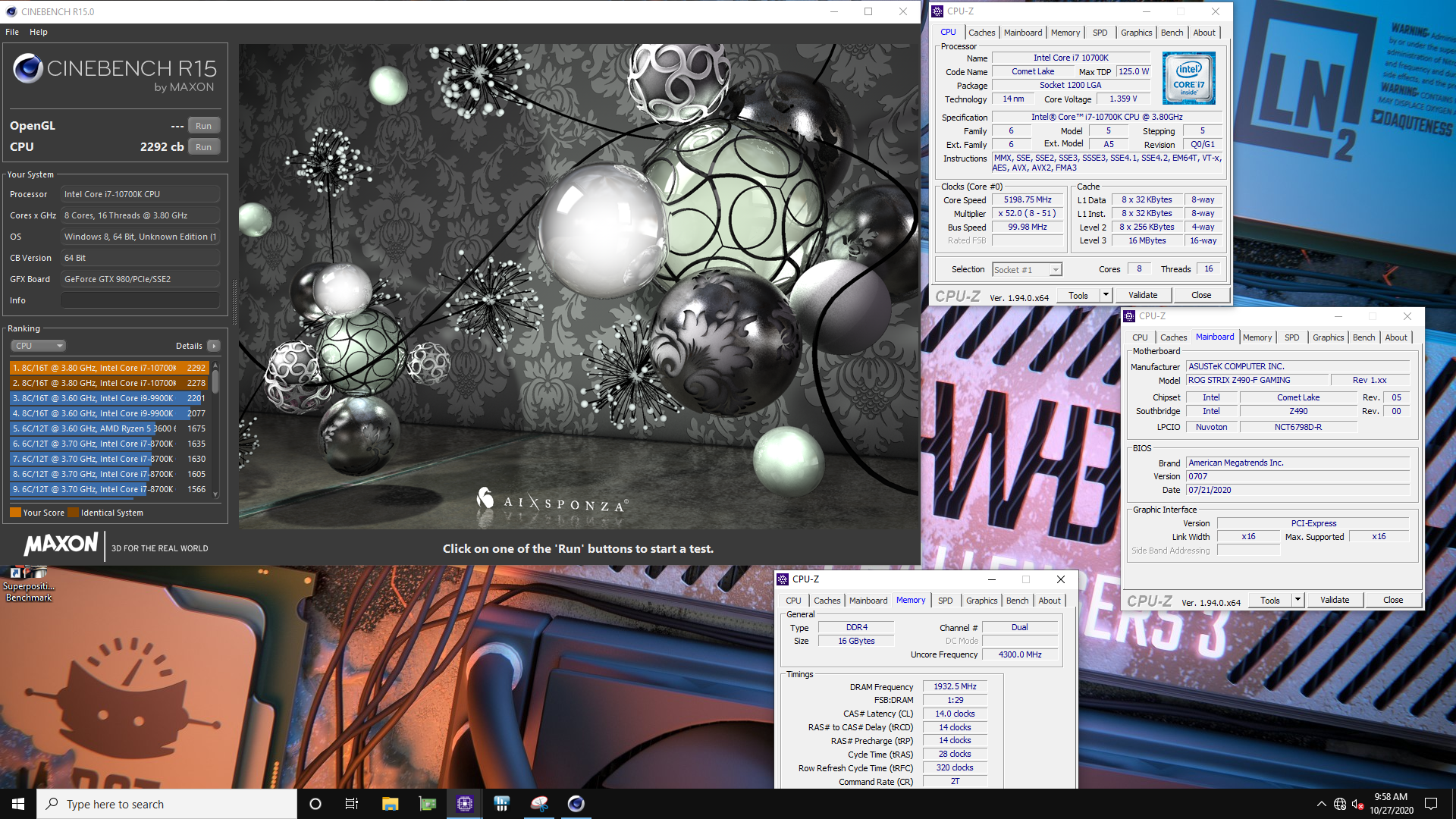This screenshot has width=1456, height=819.
Task: Click the muted volume tray icon
Action: point(1358,804)
